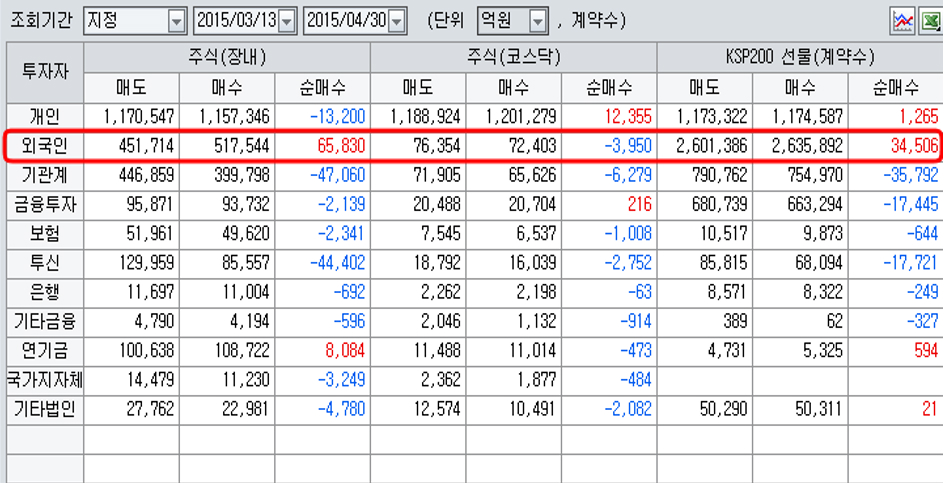
Task: Click the start date field 2015/03/13
Action: click(x=235, y=20)
